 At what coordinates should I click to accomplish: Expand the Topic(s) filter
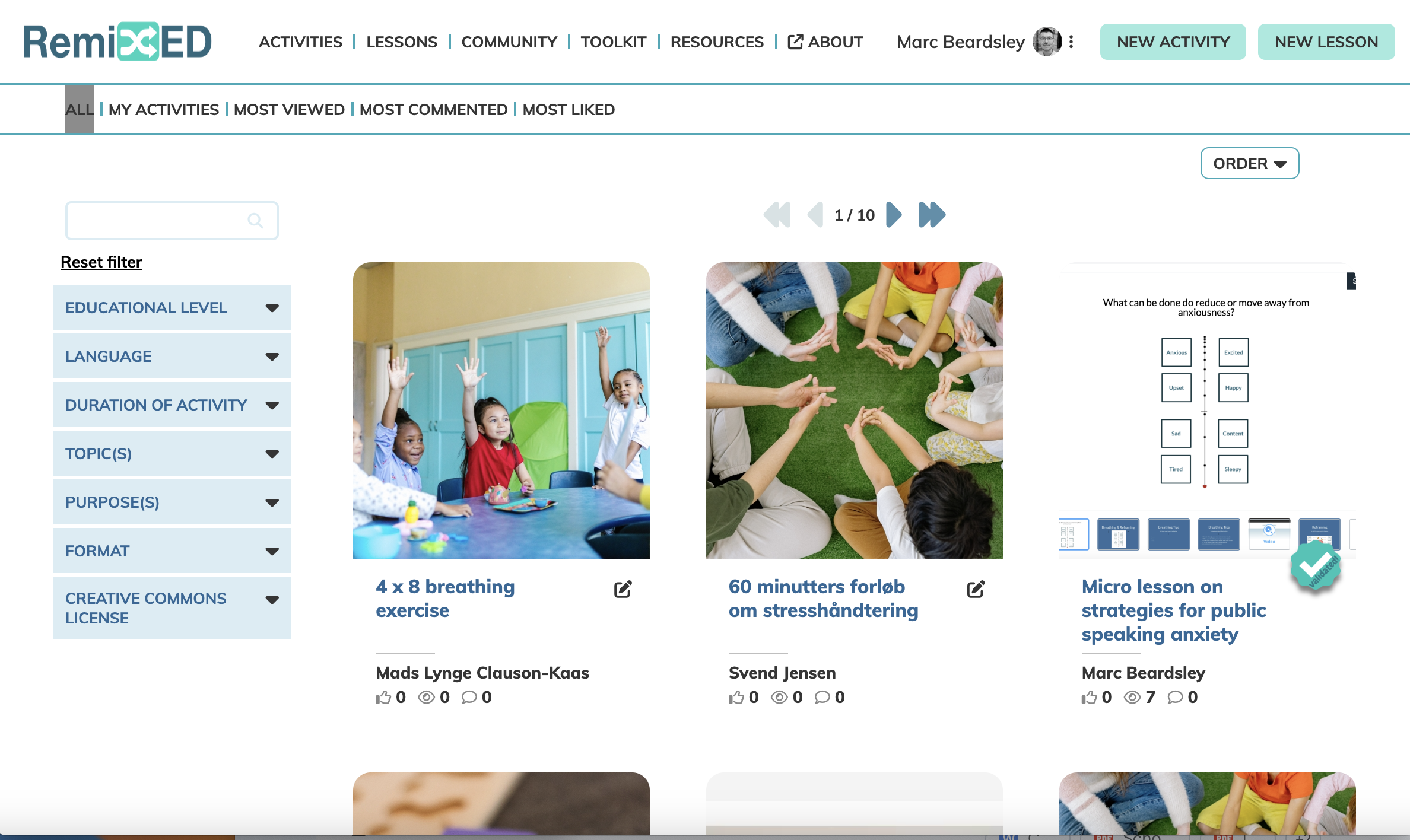coord(172,453)
